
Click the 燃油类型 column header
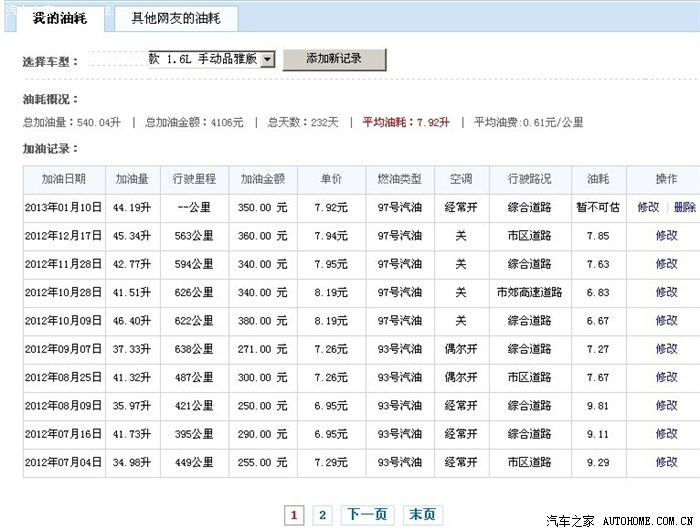[400, 179]
